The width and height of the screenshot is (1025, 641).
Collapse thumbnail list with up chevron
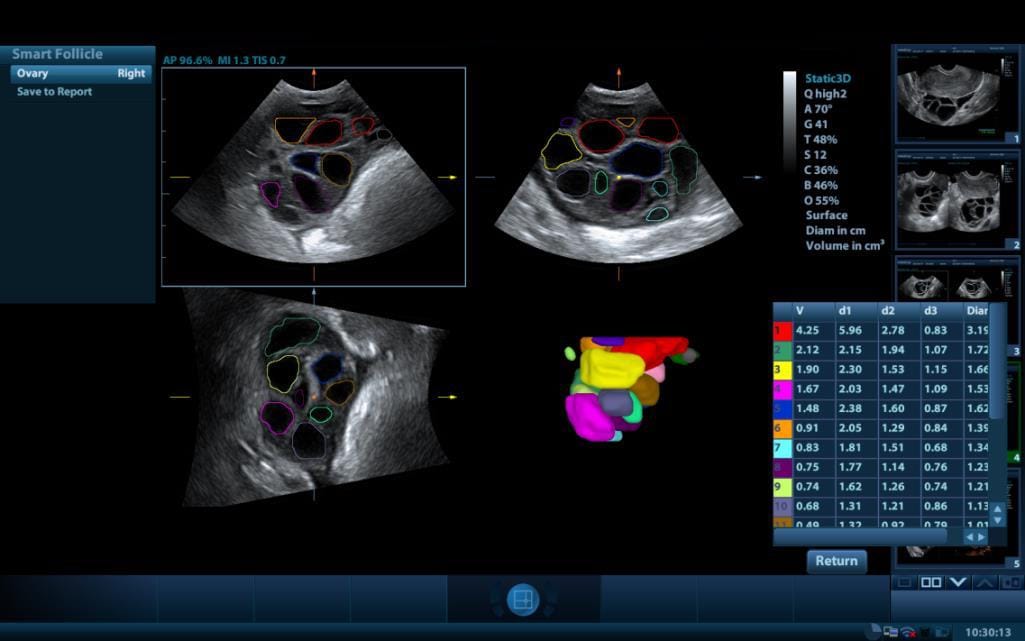(984, 582)
